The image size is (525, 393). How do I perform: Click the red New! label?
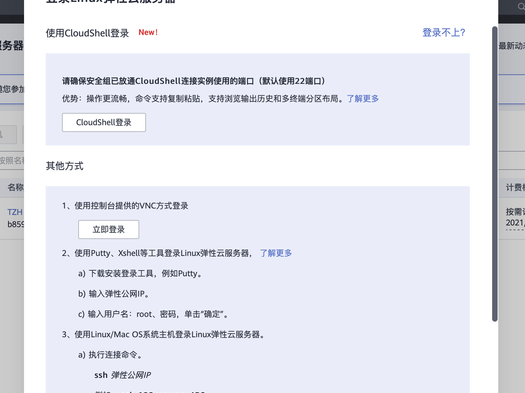[148, 32]
